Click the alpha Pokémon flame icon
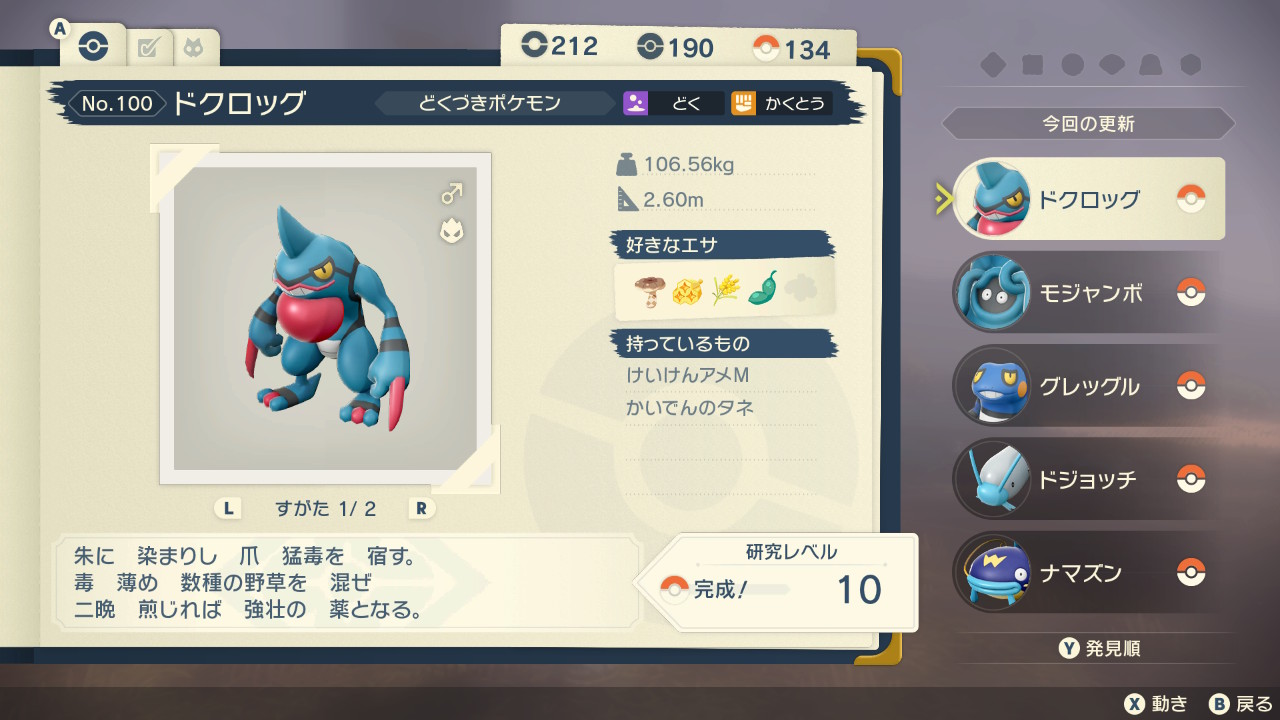Image resolution: width=1280 pixels, height=720 pixels. point(452,231)
